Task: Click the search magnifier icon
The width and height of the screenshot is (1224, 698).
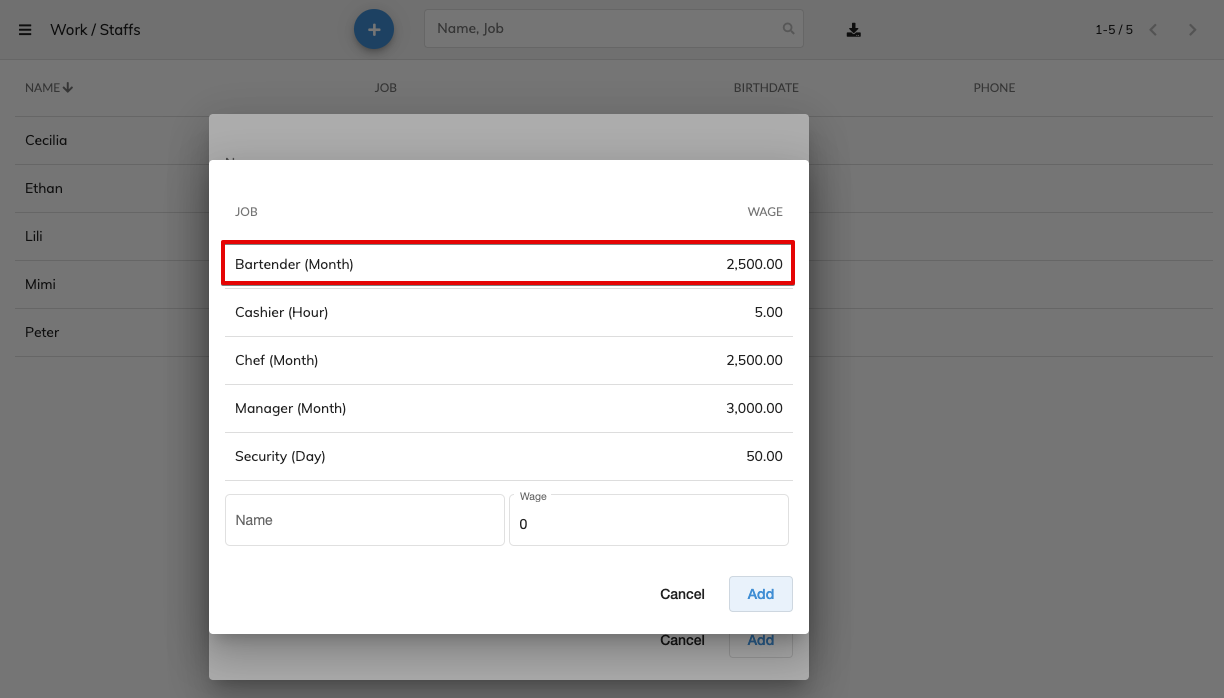Action: coord(789,29)
